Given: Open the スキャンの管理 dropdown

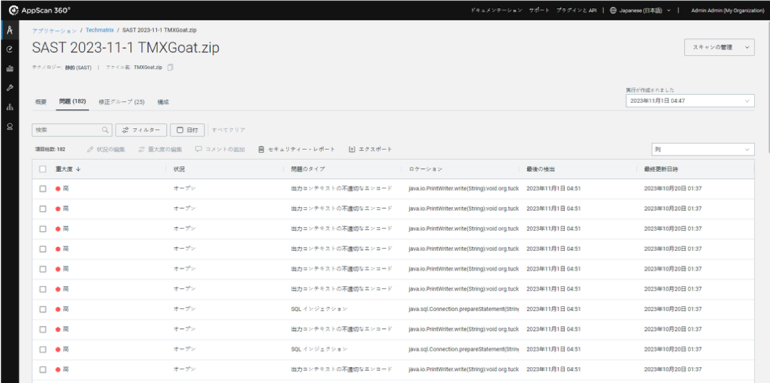Looking at the screenshot, I should click(719, 47).
